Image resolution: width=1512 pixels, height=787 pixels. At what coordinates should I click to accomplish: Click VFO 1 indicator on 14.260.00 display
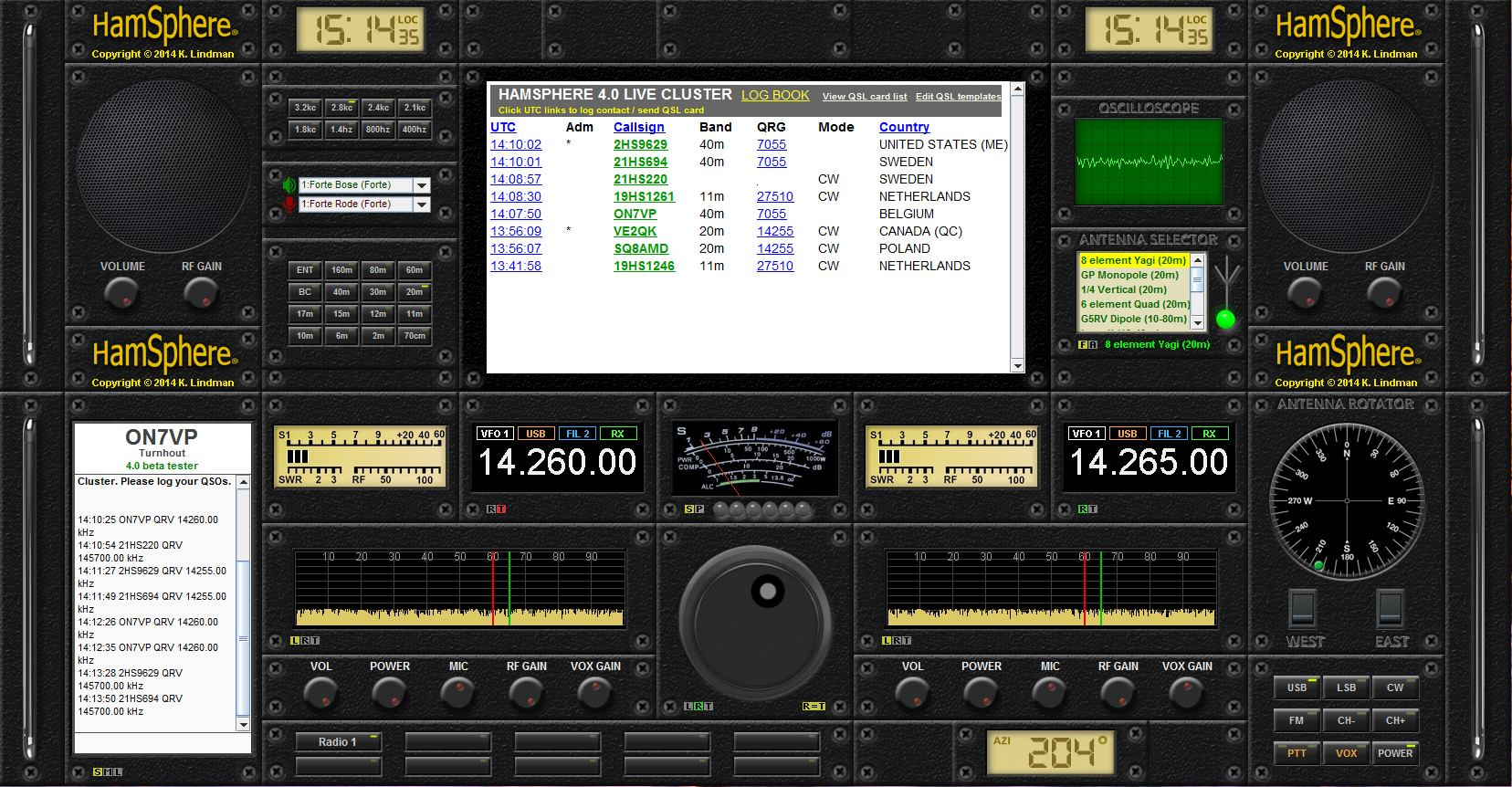tap(496, 434)
